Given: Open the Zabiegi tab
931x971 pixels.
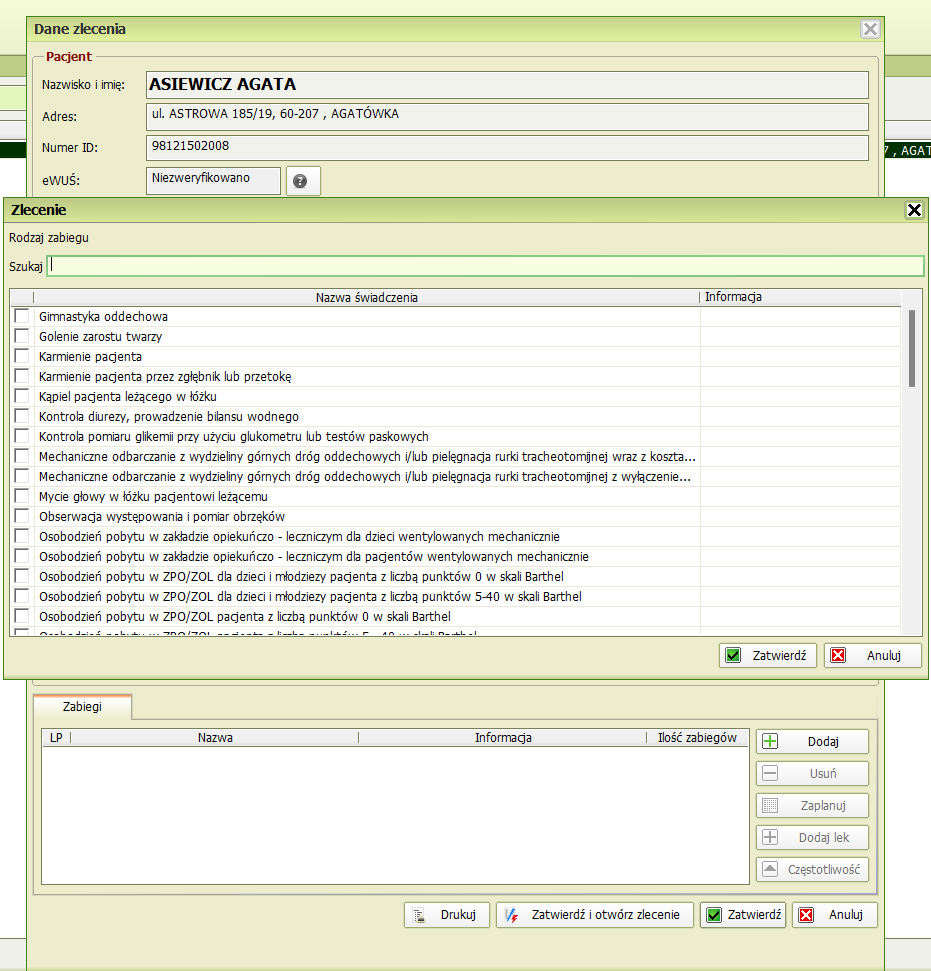Looking at the screenshot, I should point(83,706).
